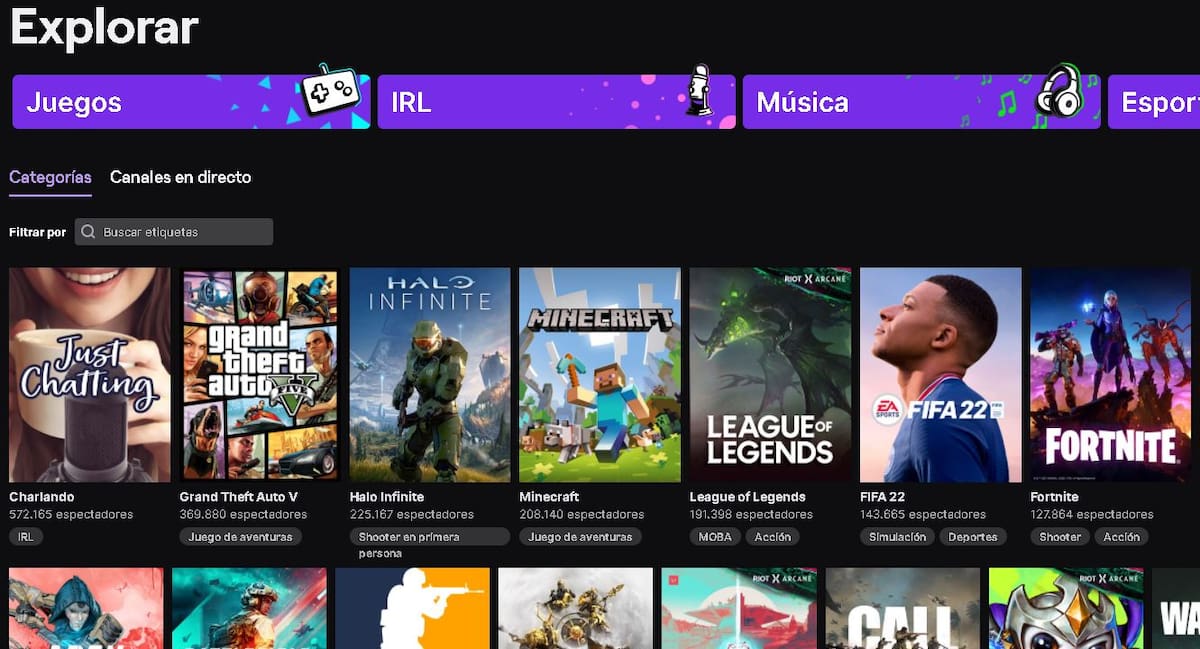
Task: Open the Esports banner at right edge
Action: pos(1154,102)
